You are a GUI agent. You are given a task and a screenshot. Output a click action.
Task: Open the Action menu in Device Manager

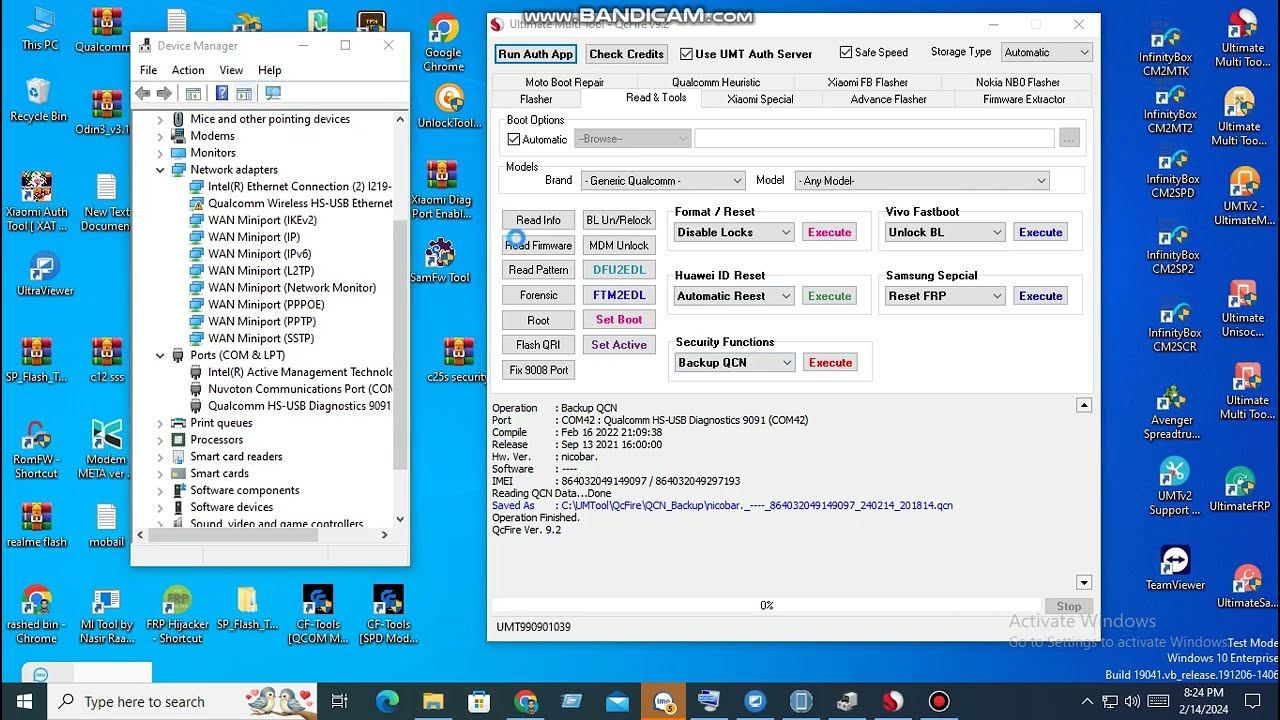(x=188, y=70)
